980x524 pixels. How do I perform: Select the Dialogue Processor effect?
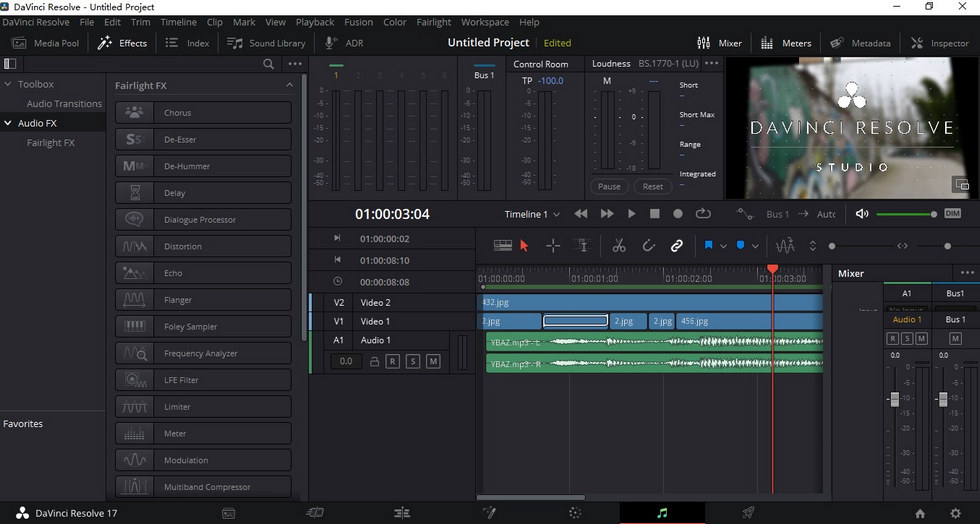pos(203,219)
